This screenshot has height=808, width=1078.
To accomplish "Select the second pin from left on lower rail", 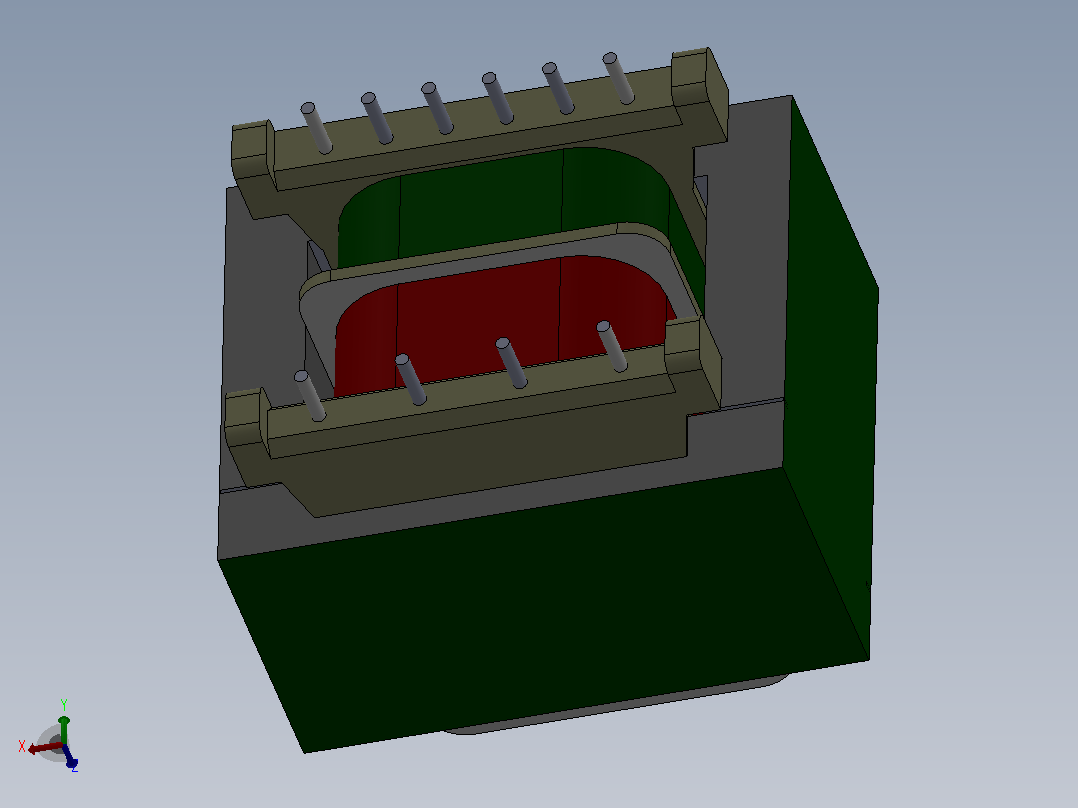I will click(x=410, y=379).
